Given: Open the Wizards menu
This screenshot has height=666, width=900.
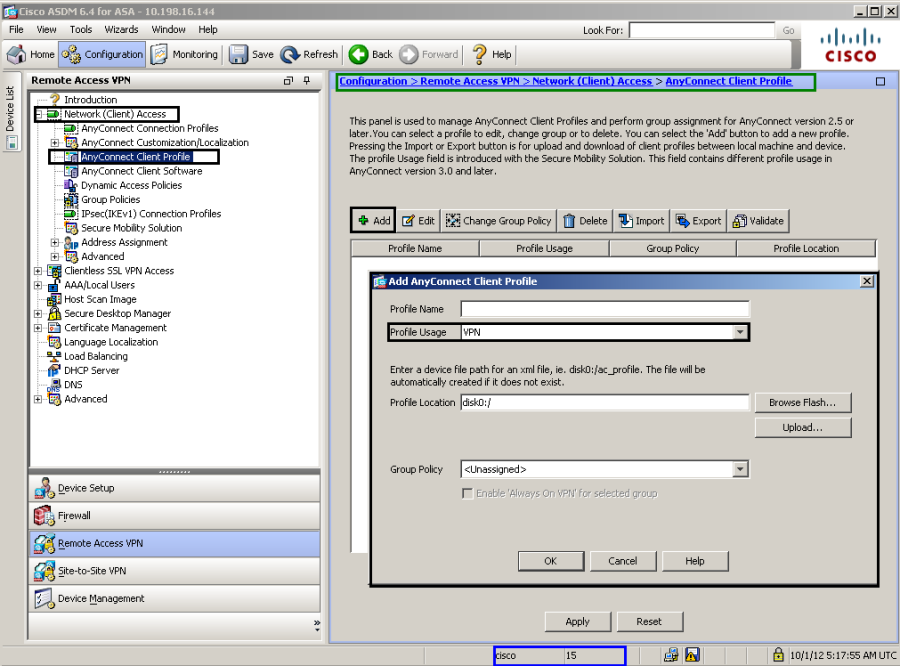Looking at the screenshot, I should coord(121,29).
